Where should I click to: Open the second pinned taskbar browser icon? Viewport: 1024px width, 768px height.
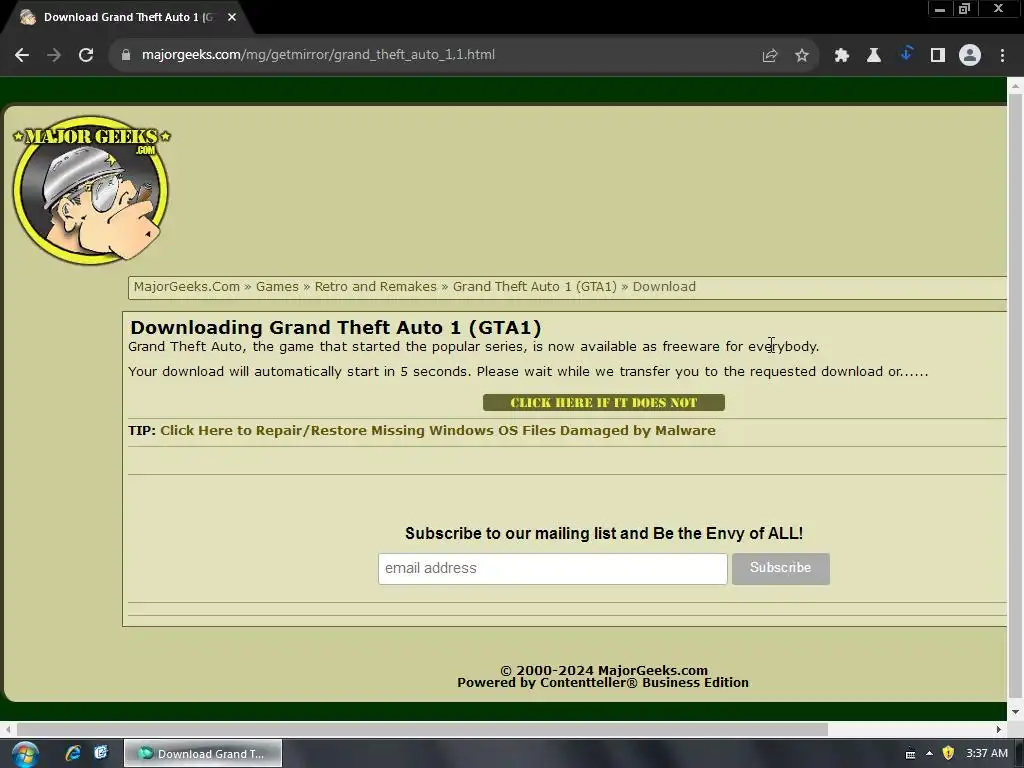pos(101,754)
